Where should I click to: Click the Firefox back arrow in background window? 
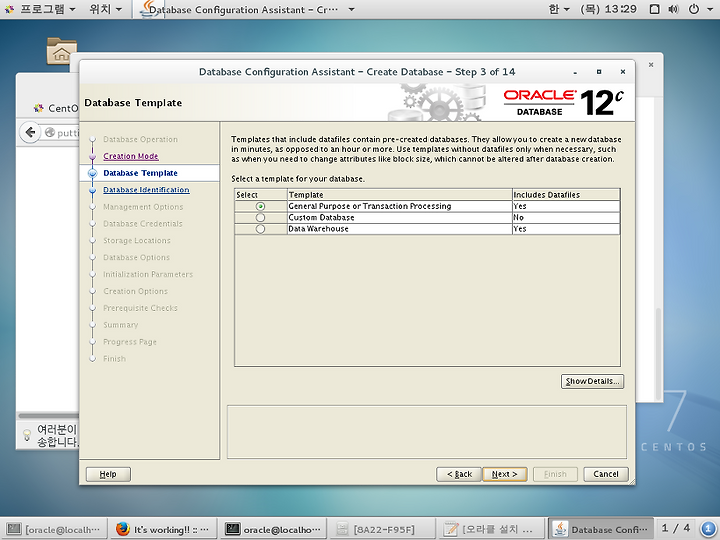(30, 133)
